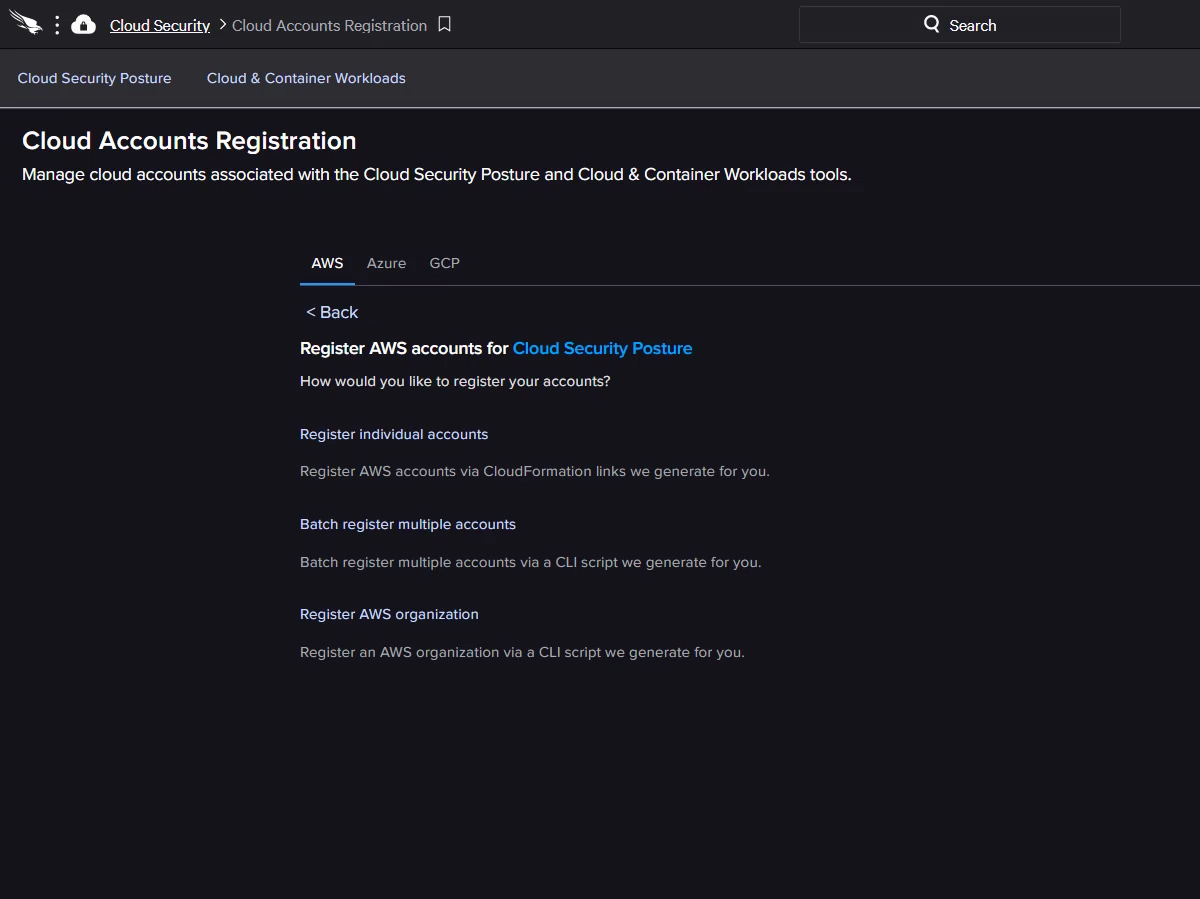The height and width of the screenshot is (899, 1200).
Task: Select the AWS tab
Action: pos(327,264)
